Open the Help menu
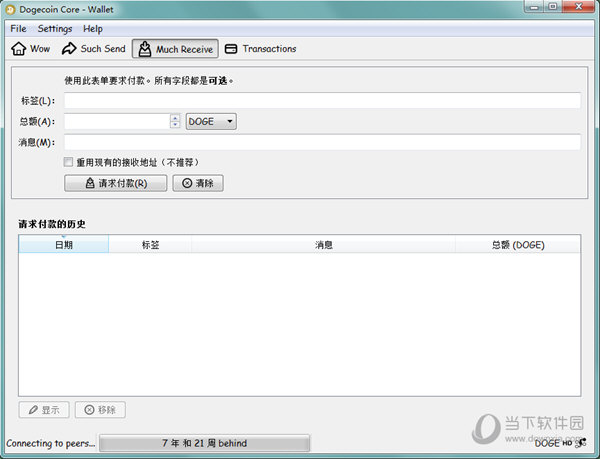600x459 pixels. click(93, 29)
